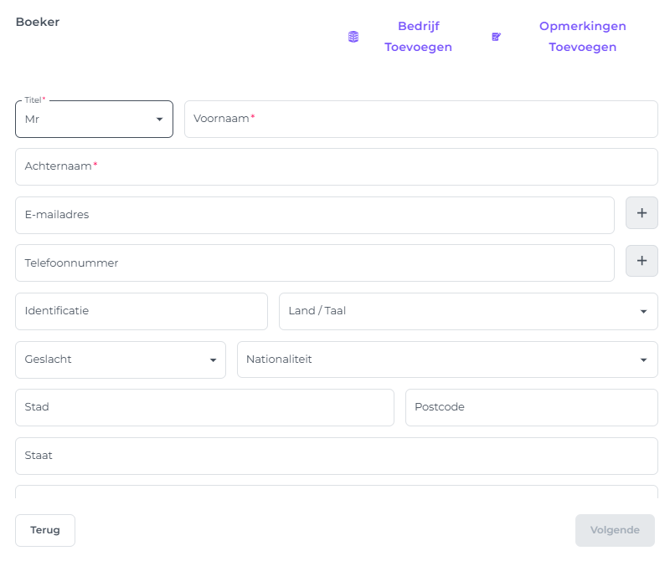Focus the Voornaam input field
670x566 pixels.
coord(420,119)
